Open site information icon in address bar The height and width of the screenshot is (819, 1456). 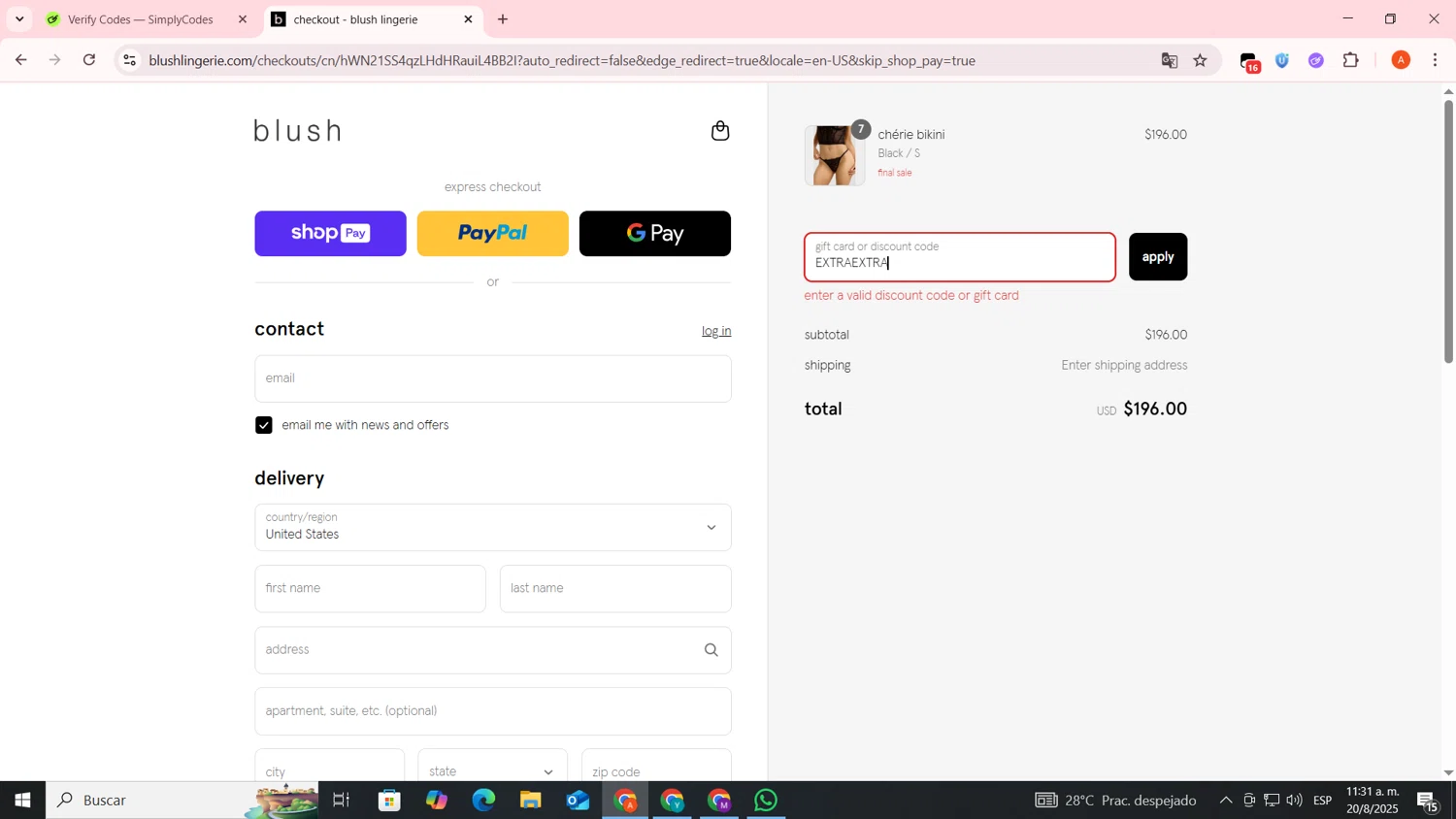[129, 60]
